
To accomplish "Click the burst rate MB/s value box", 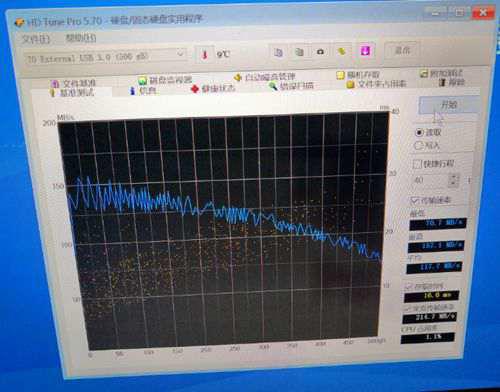I will click(429, 317).
